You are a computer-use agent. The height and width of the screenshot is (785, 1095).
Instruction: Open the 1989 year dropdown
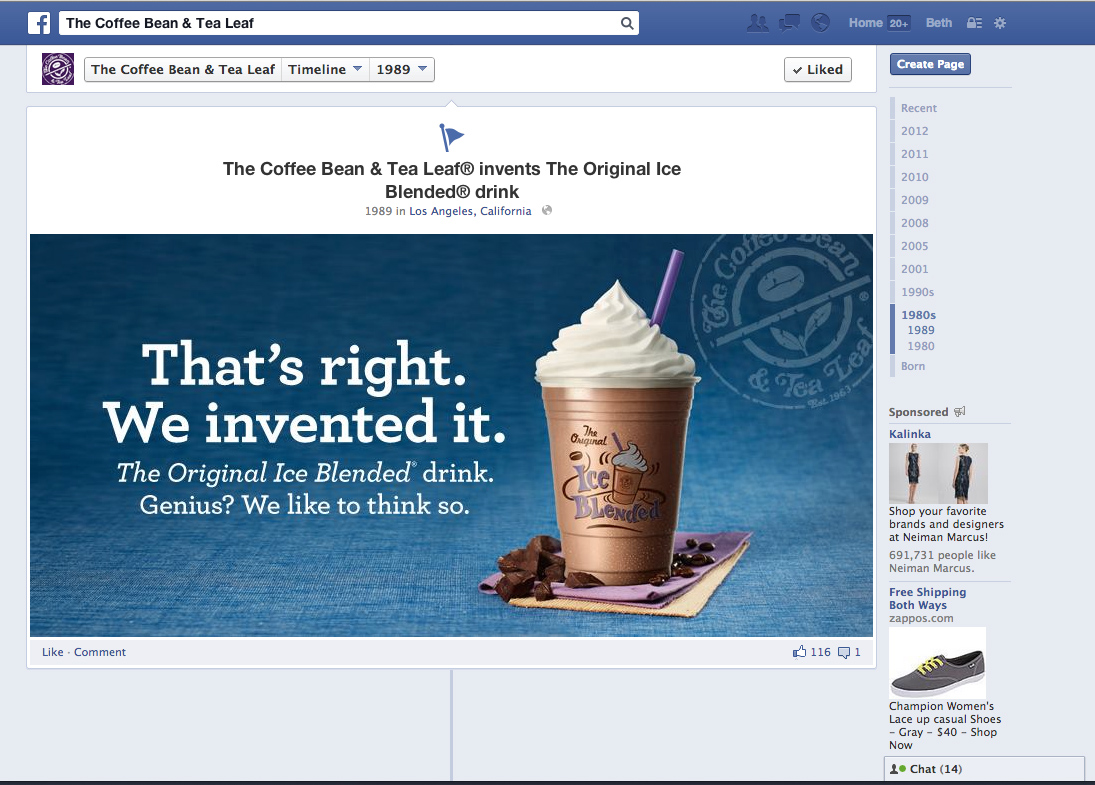[x=402, y=69]
